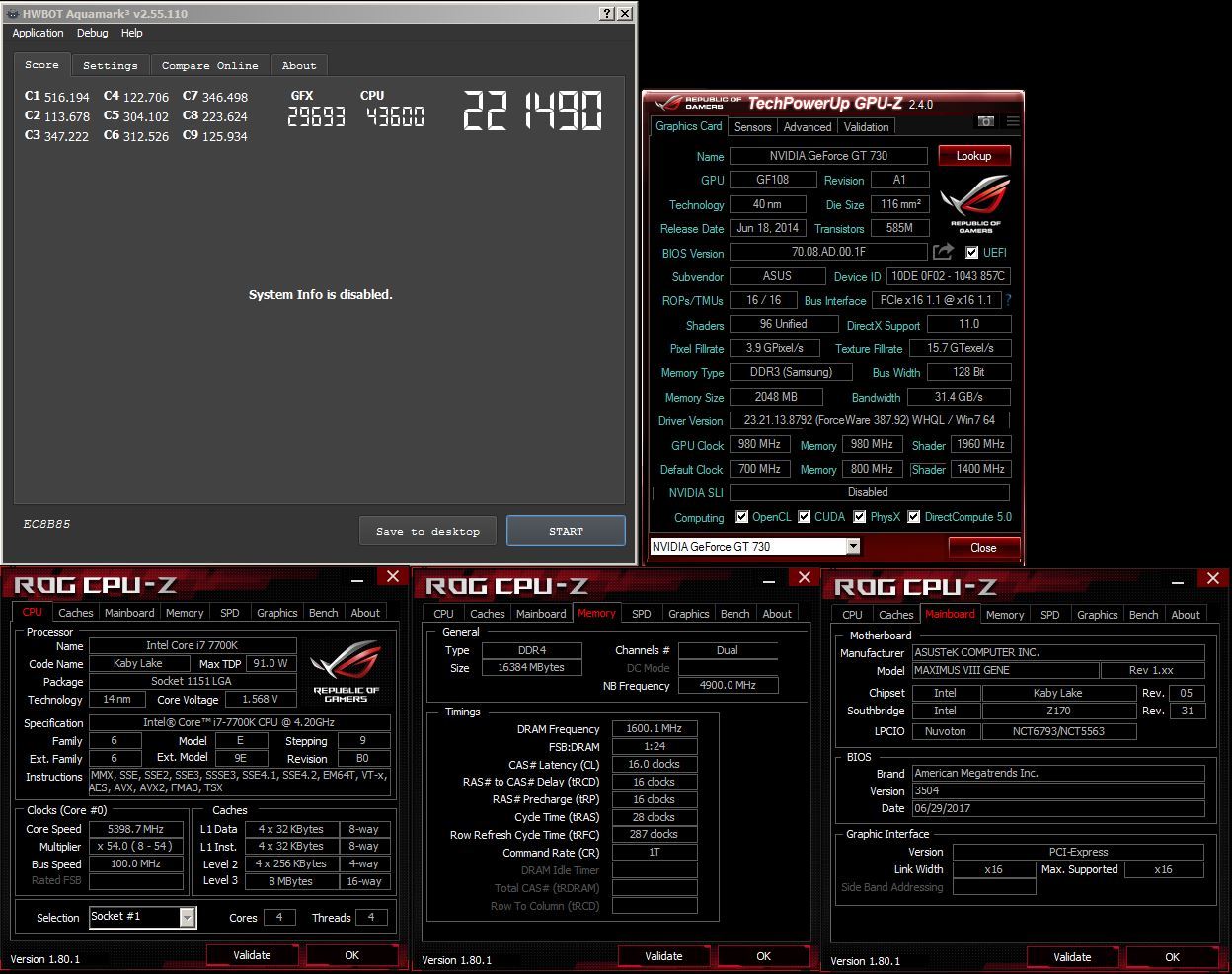
Task: Toggle the UEFI checkbox in GPU-Z
Action: (971, 253)
